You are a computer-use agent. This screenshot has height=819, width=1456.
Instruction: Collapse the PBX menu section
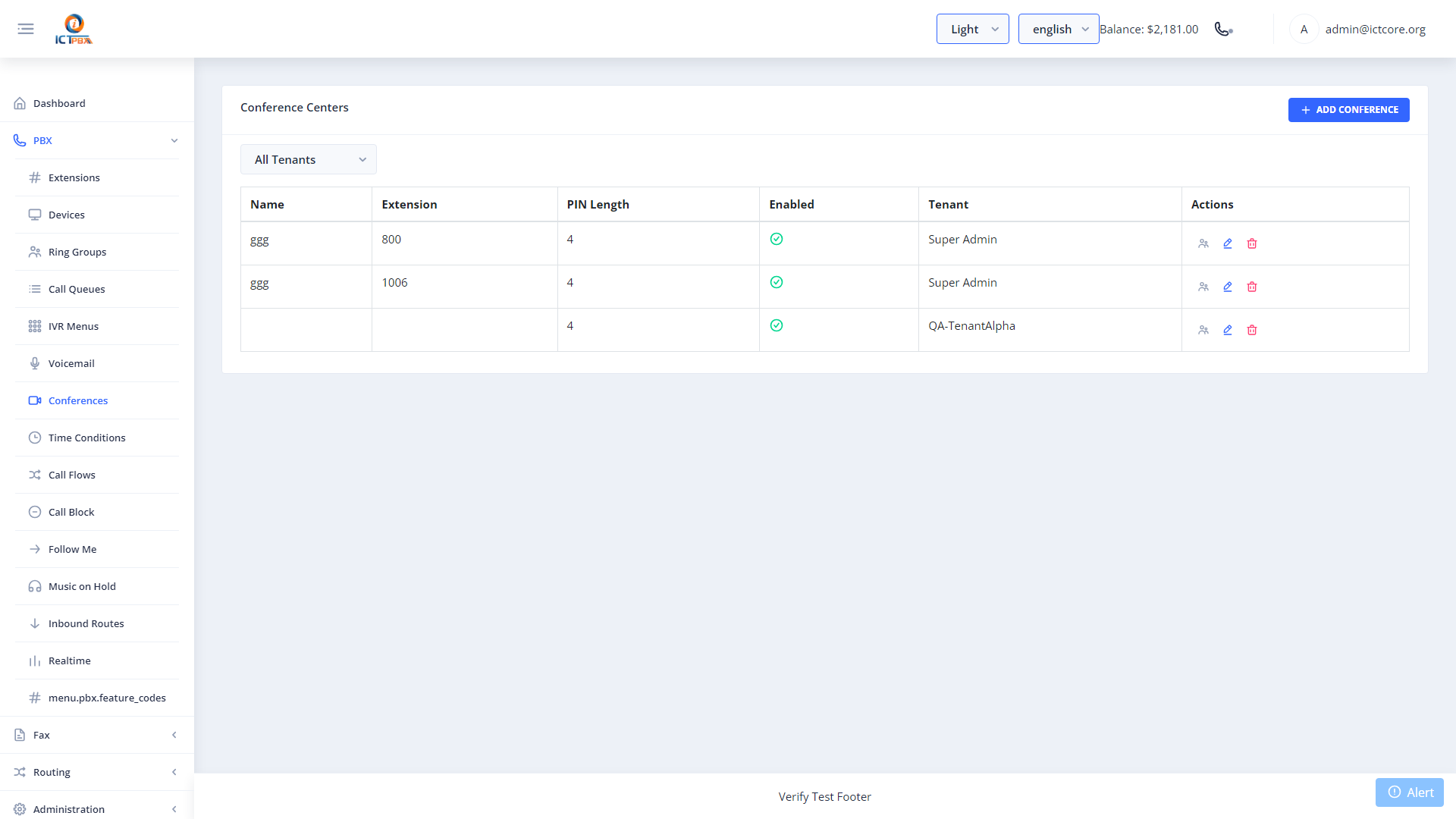pyautogui.click(x=97, y=140)
